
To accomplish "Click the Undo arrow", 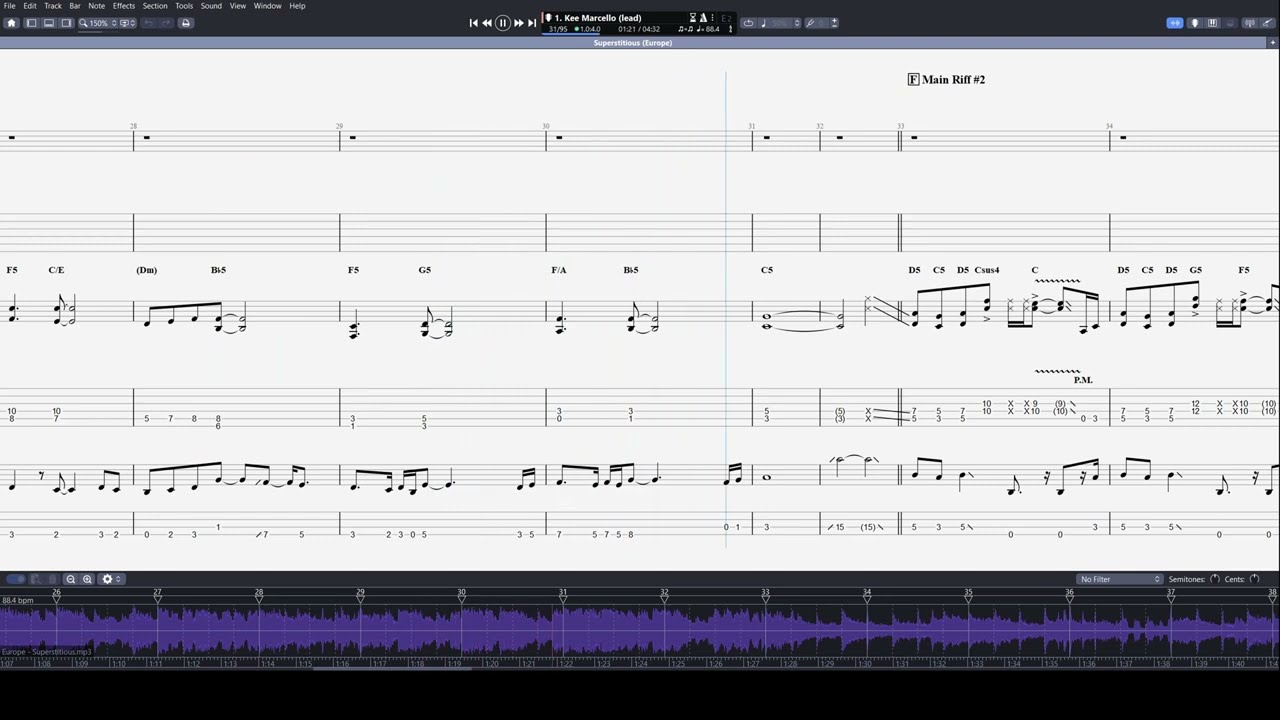I will (x=149, y=23).
